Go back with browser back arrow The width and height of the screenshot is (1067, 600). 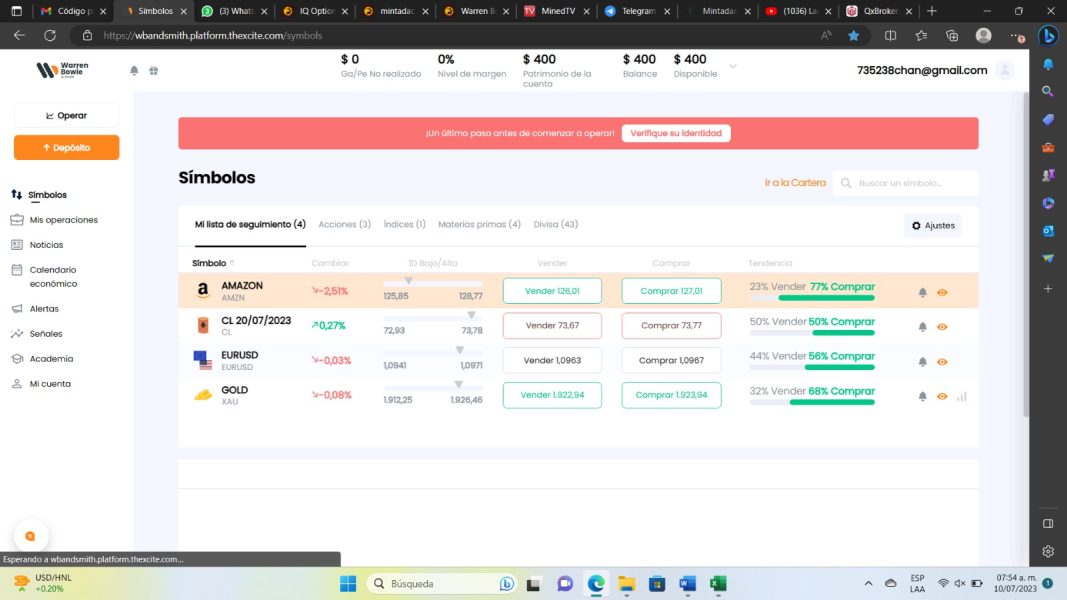(x=19, y=35)
